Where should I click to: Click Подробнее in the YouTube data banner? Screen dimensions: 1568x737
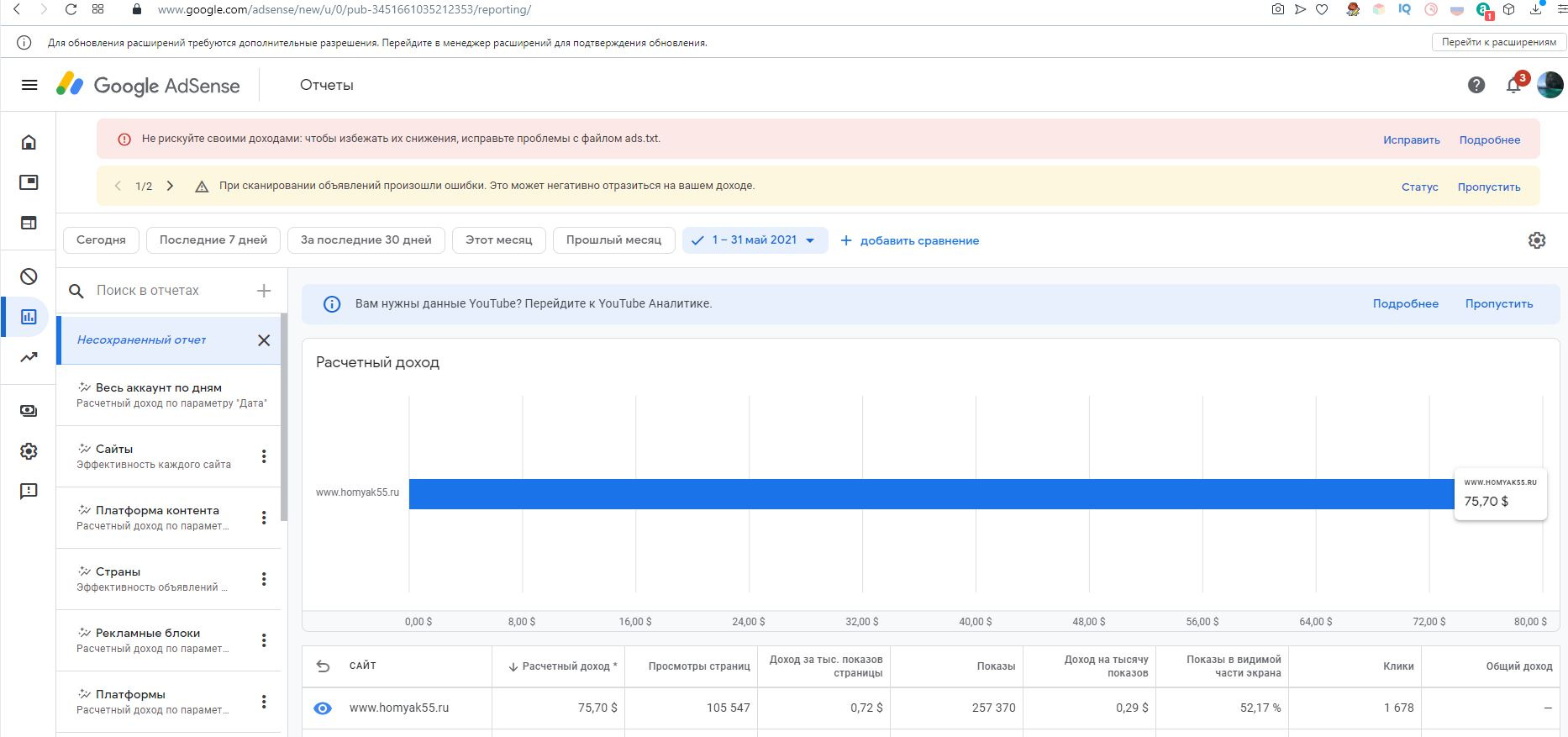[1406, 304]
